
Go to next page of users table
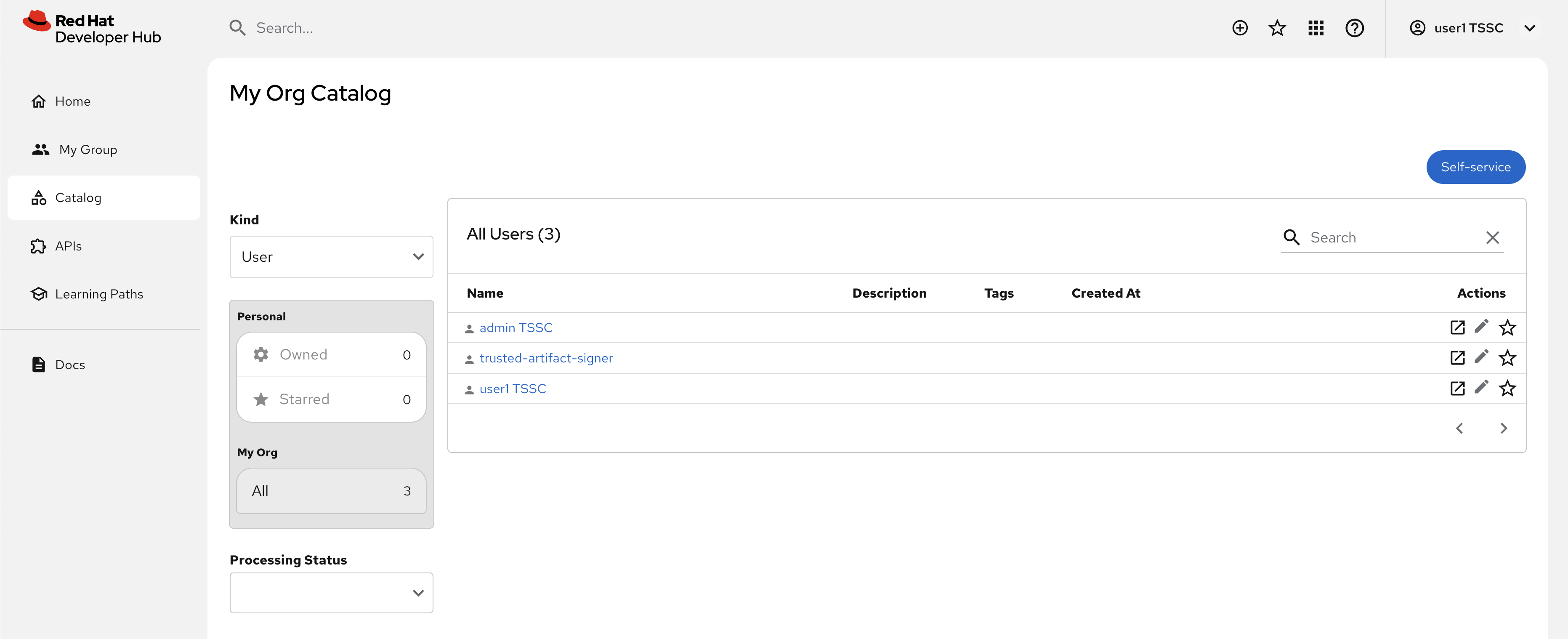[1503, 428]
